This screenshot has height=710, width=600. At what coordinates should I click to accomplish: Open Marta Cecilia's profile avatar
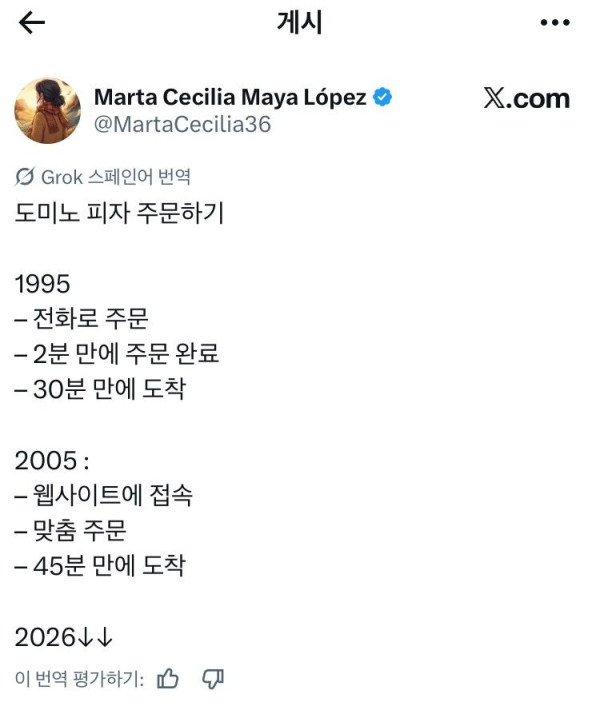(48, 110)
